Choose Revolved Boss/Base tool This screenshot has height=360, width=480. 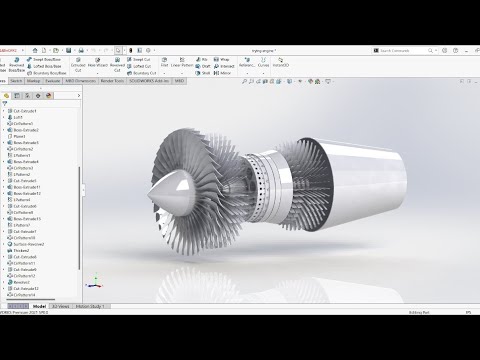[x=16, y=64]
